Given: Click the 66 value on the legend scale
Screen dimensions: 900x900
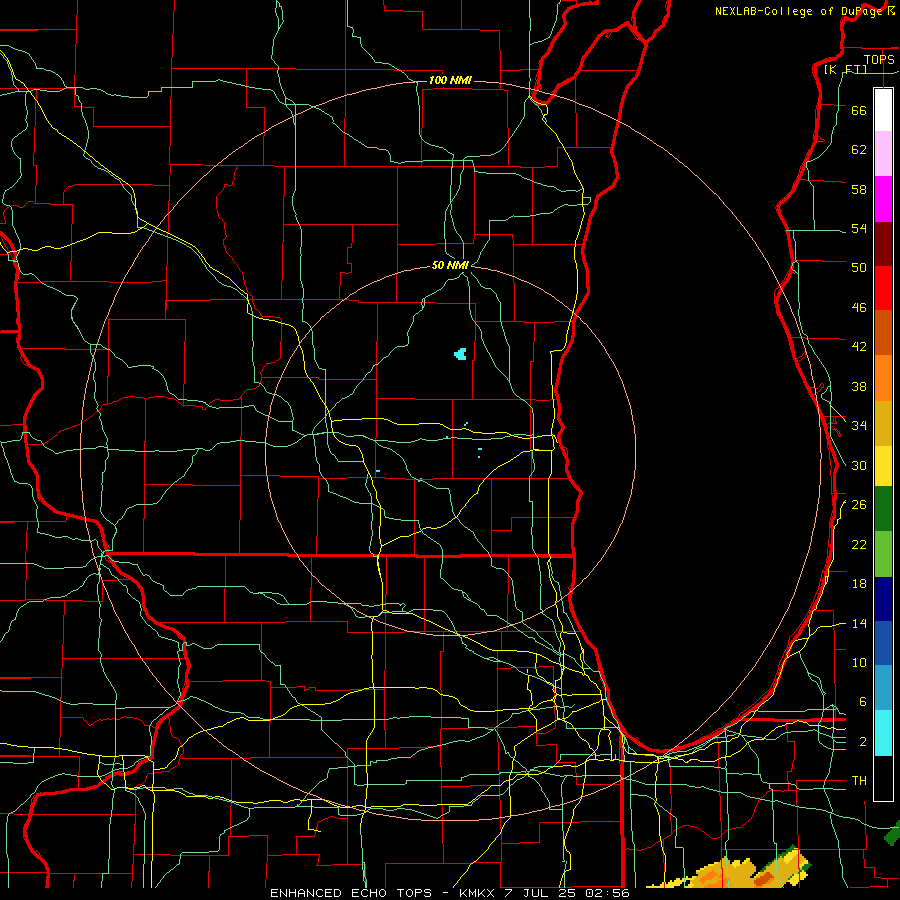Looking at the screenshot, I should tap(859, 110).
